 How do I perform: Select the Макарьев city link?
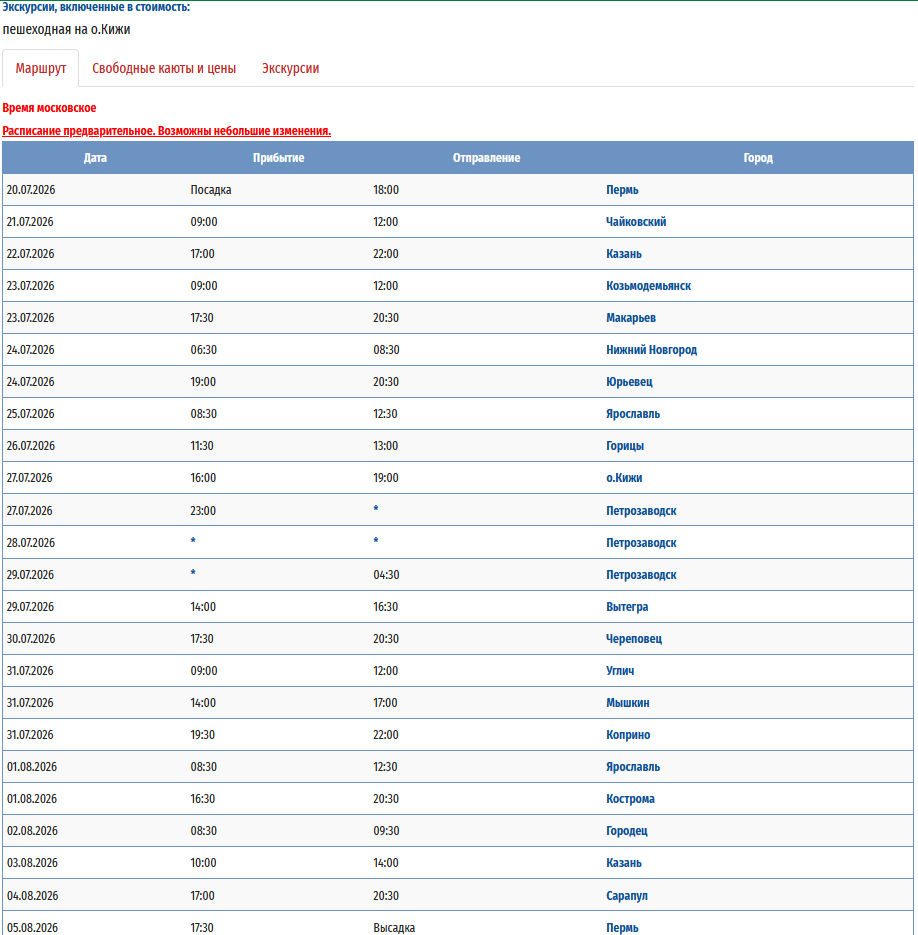[x=631, y=318]
